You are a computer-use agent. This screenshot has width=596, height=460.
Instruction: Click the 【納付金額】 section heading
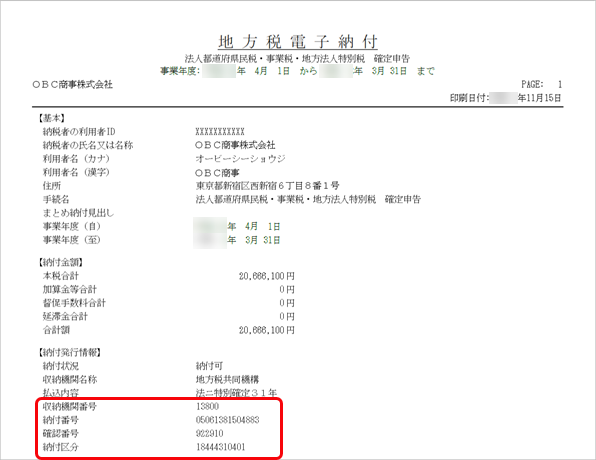point(60,262)
